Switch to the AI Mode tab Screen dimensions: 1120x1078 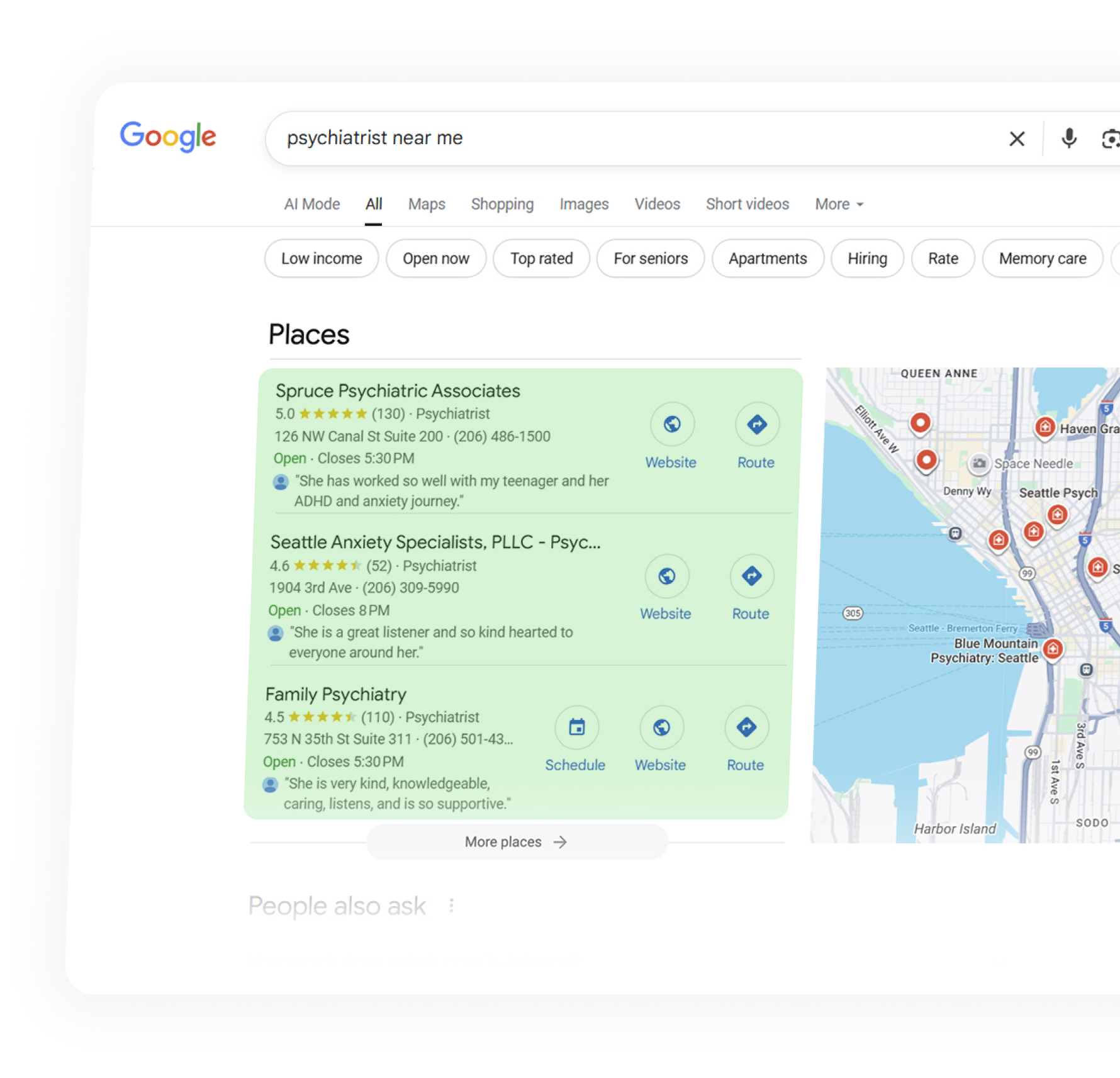click(311, 205)
